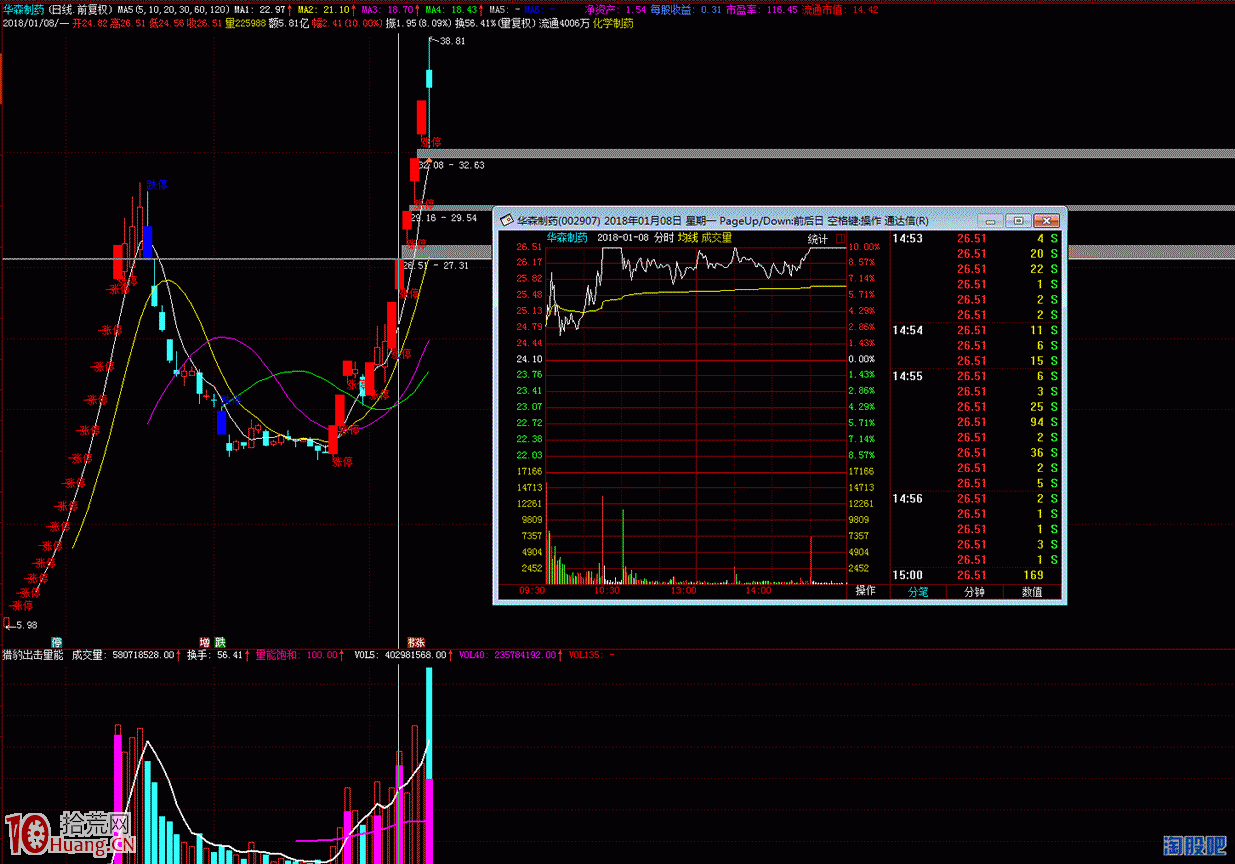Click the 操作 button below the intraday chart
The height and width of the screenshot is (864, 1235).
(865, 591)
